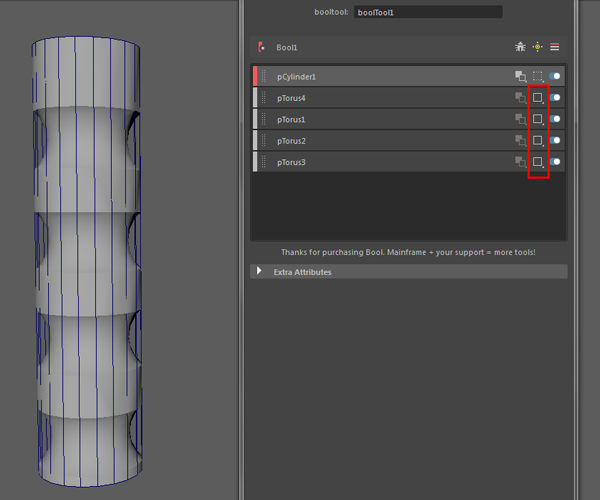Image resolution: width=600 pixels, height=500 pixels.
Task: Click the booltool: field label
Action: coord(331,12)
